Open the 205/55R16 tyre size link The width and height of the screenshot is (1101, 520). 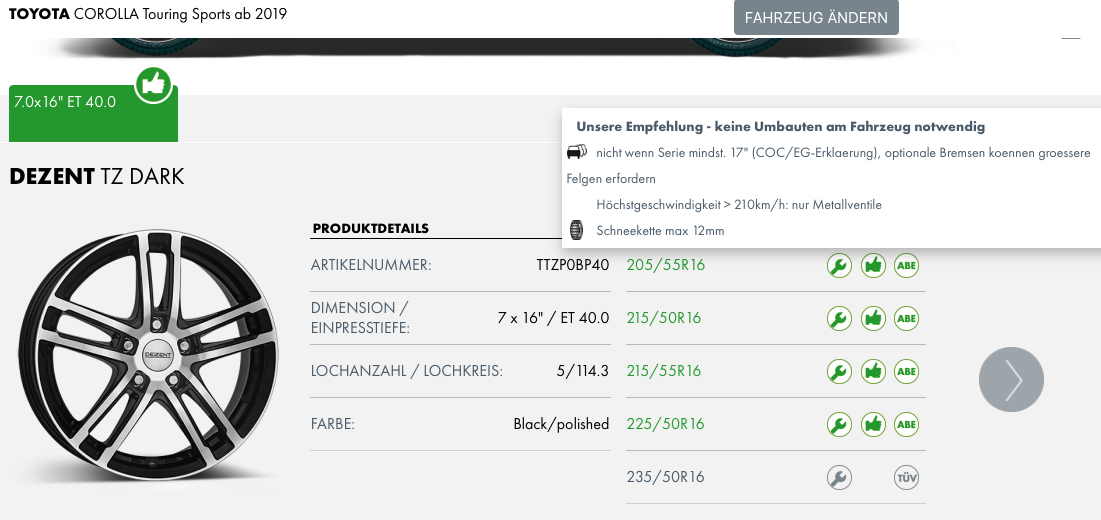click(666, 265)
